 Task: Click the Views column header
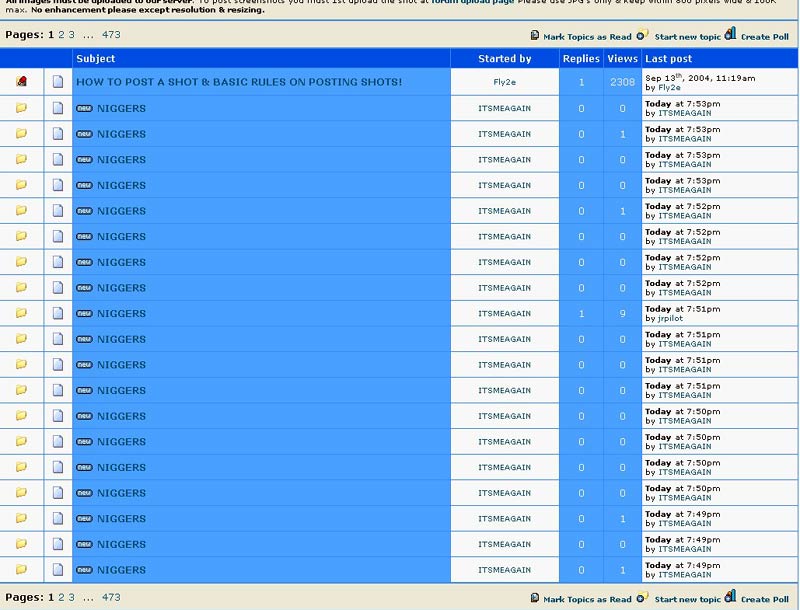[622, 59]
